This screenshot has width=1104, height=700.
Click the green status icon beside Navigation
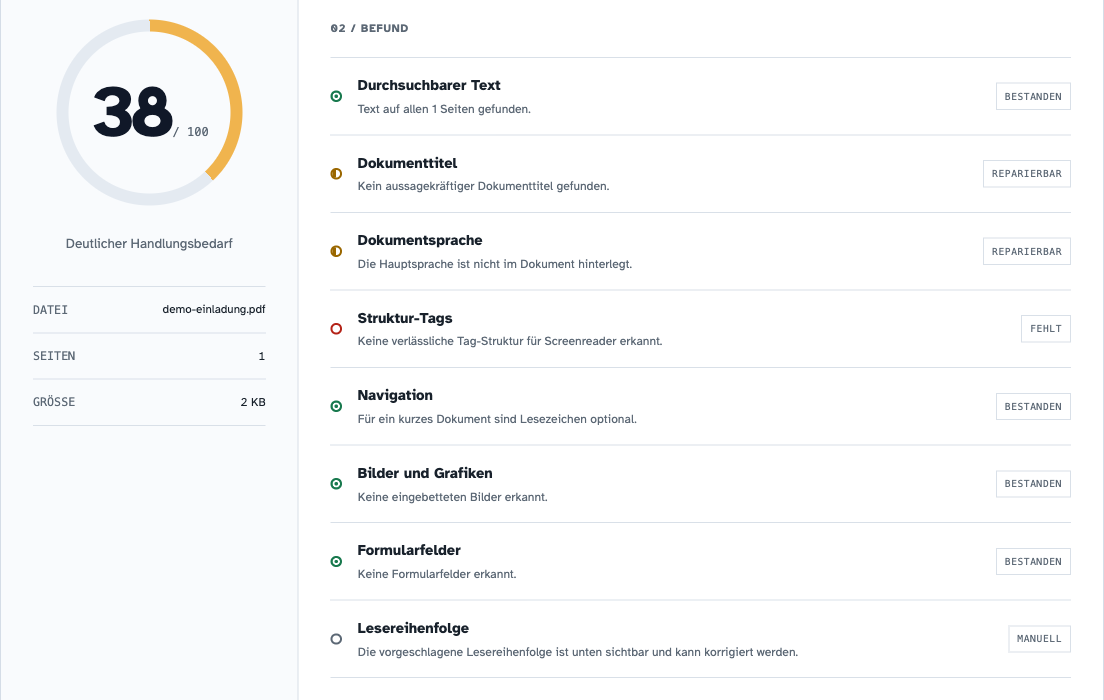click(x=337, y=406)
